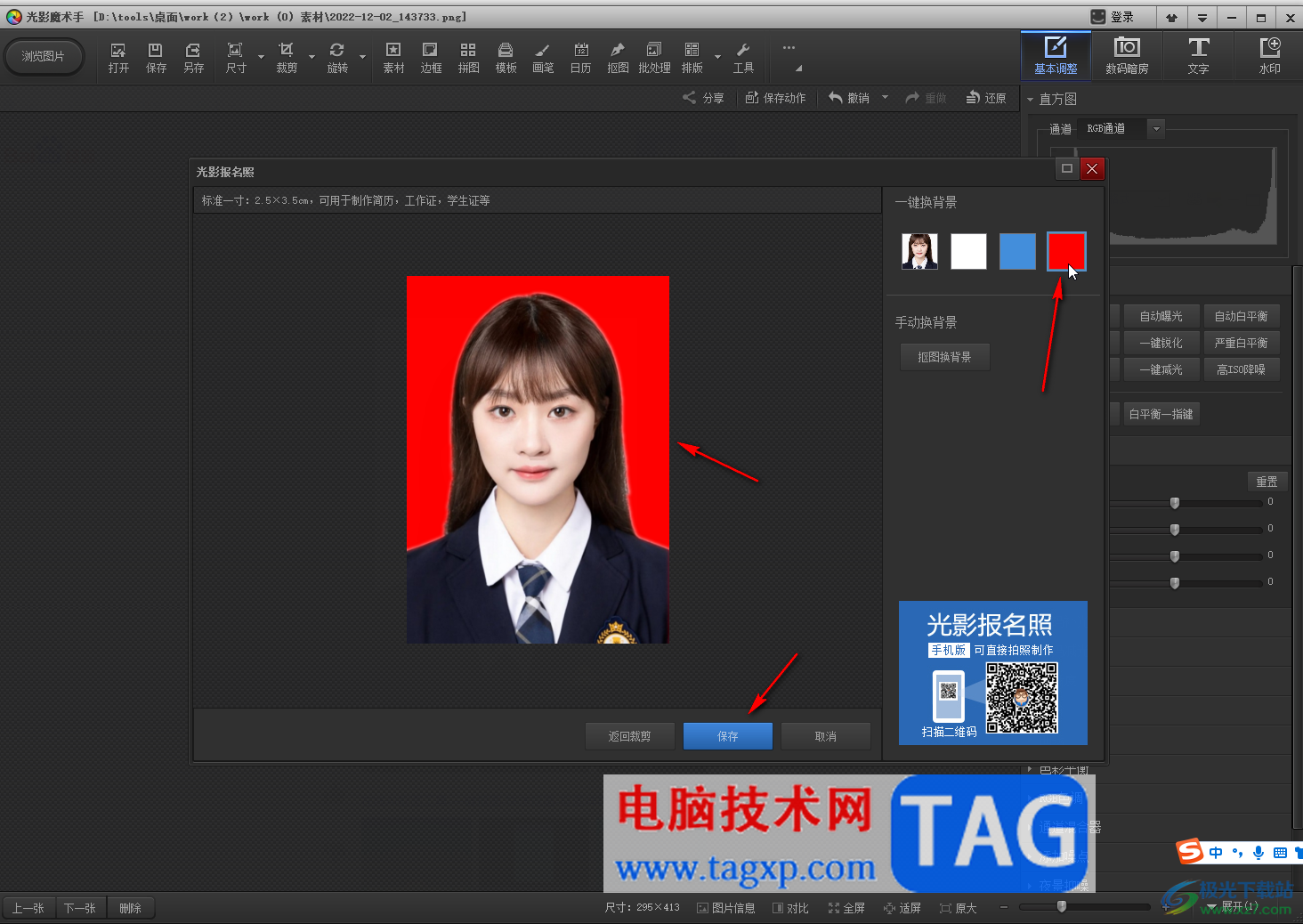Open the 抠图 (Cutout) tool
This screenshot has width=1303, height=924.
[618, 58]
